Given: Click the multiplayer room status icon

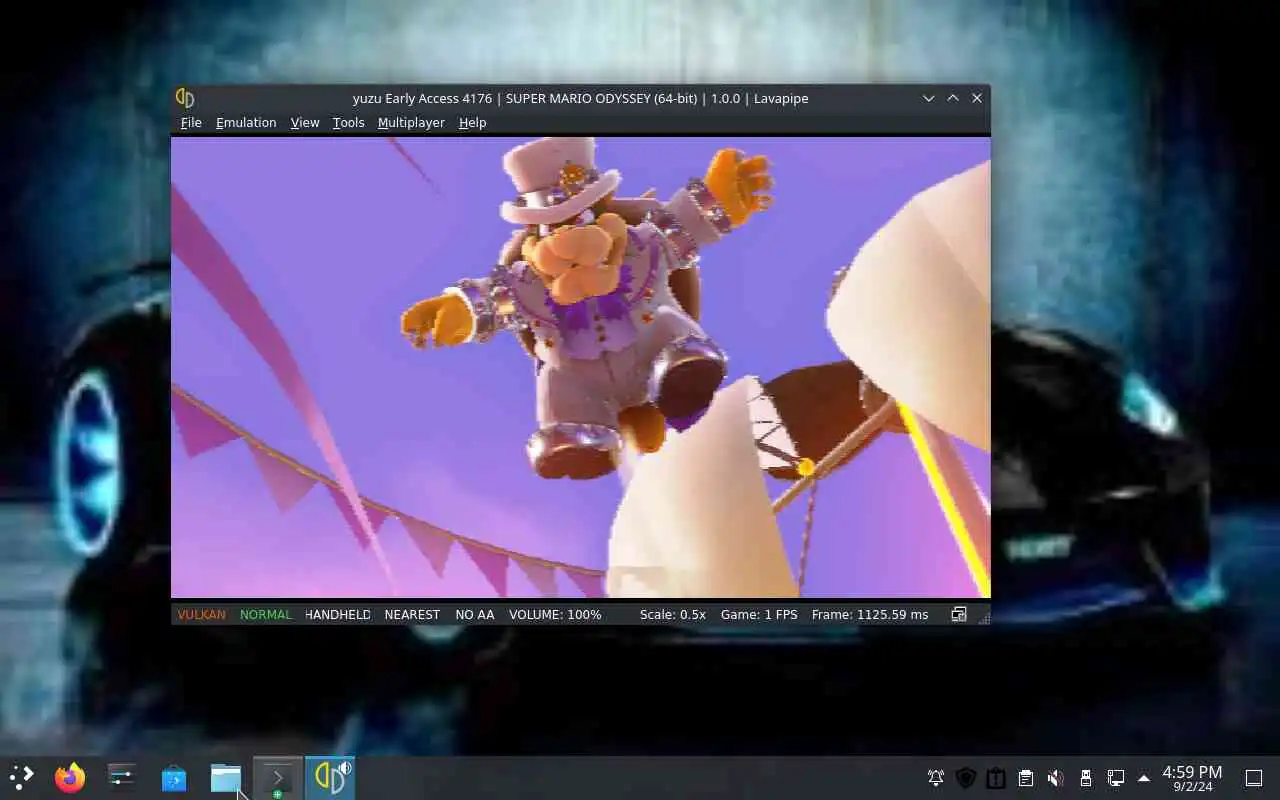Looking at the screenshot, I should (959, 614).
